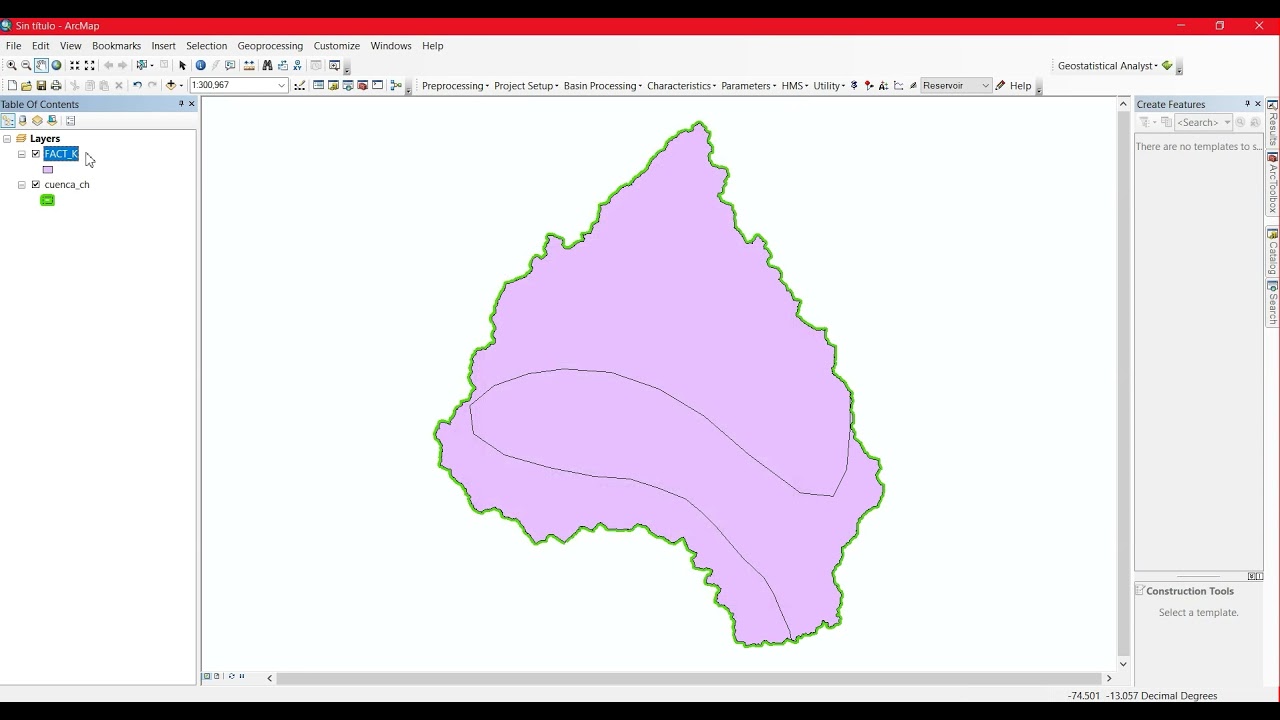1280x720 pixels.
Task: Click the Create Features search field
Action: point(1204,122)
